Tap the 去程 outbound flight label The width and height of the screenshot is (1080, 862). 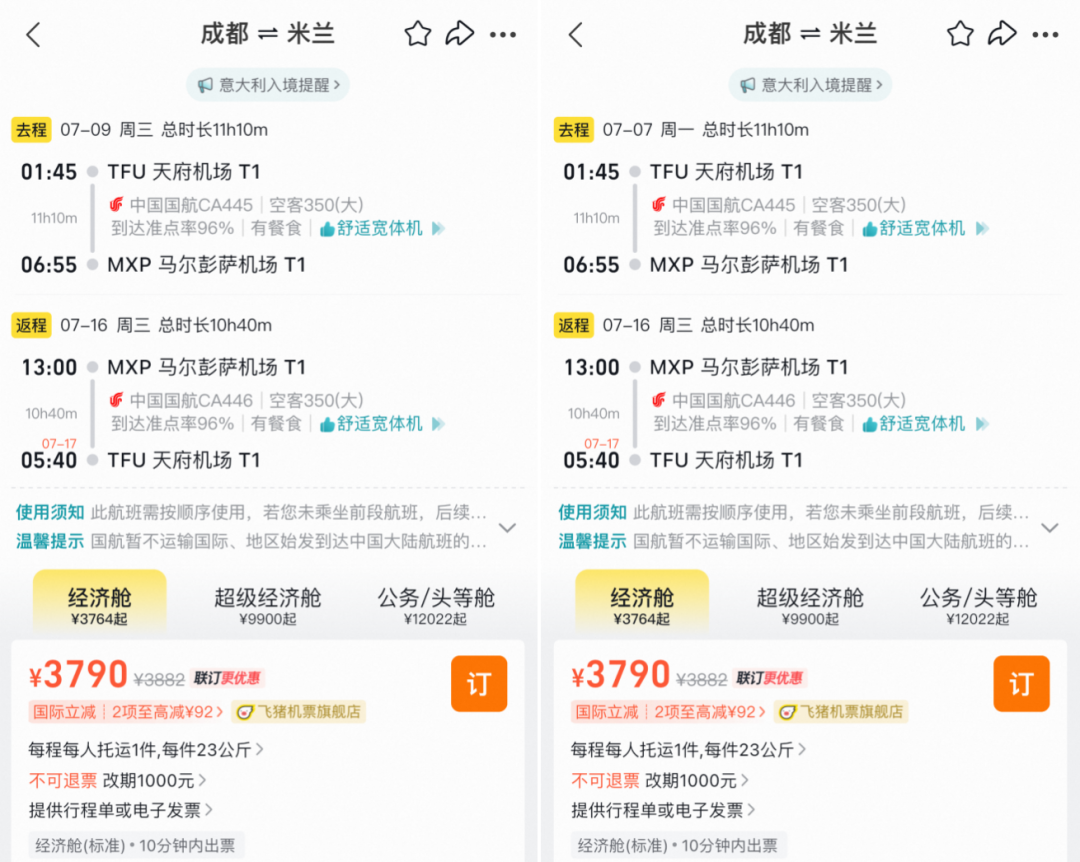coord(31,129)
